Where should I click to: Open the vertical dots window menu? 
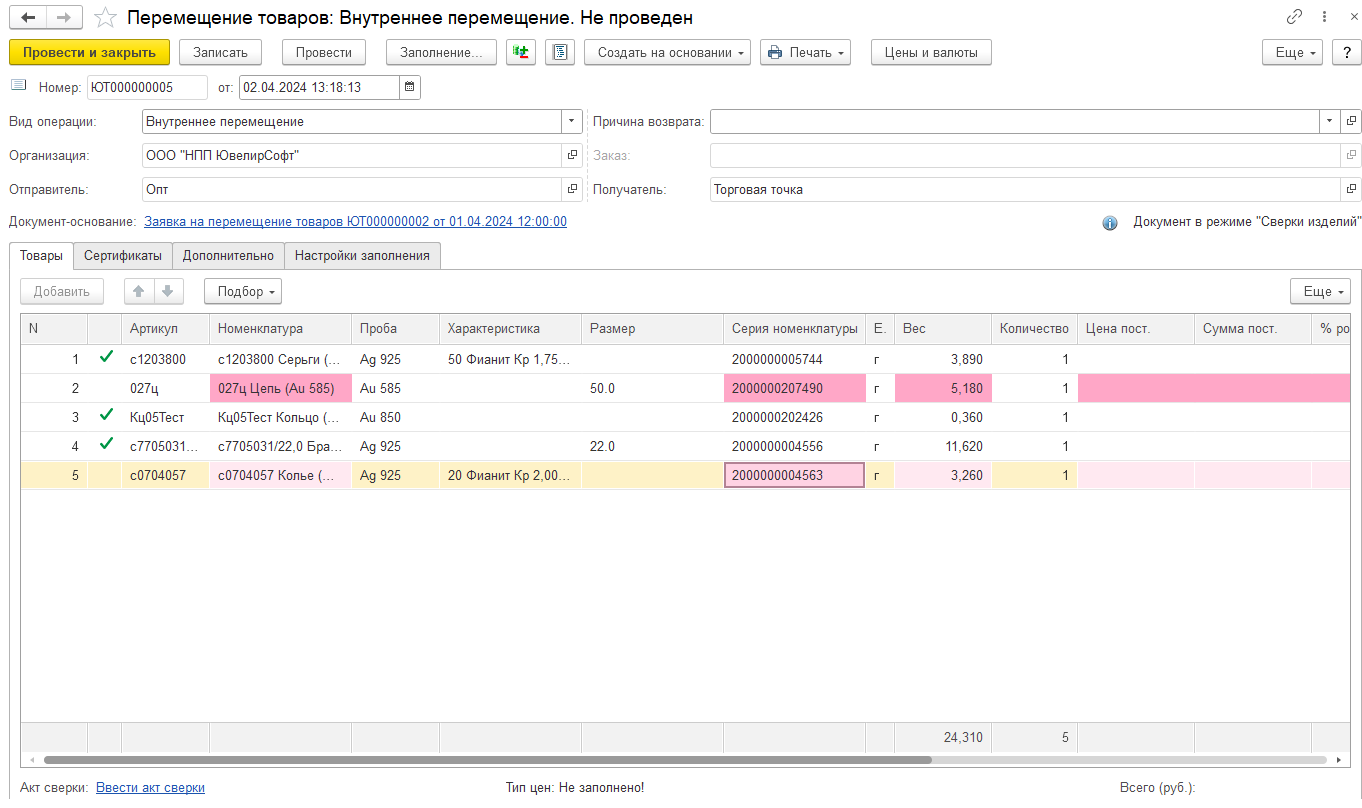pyautogui.click(x=1324, y=17)
